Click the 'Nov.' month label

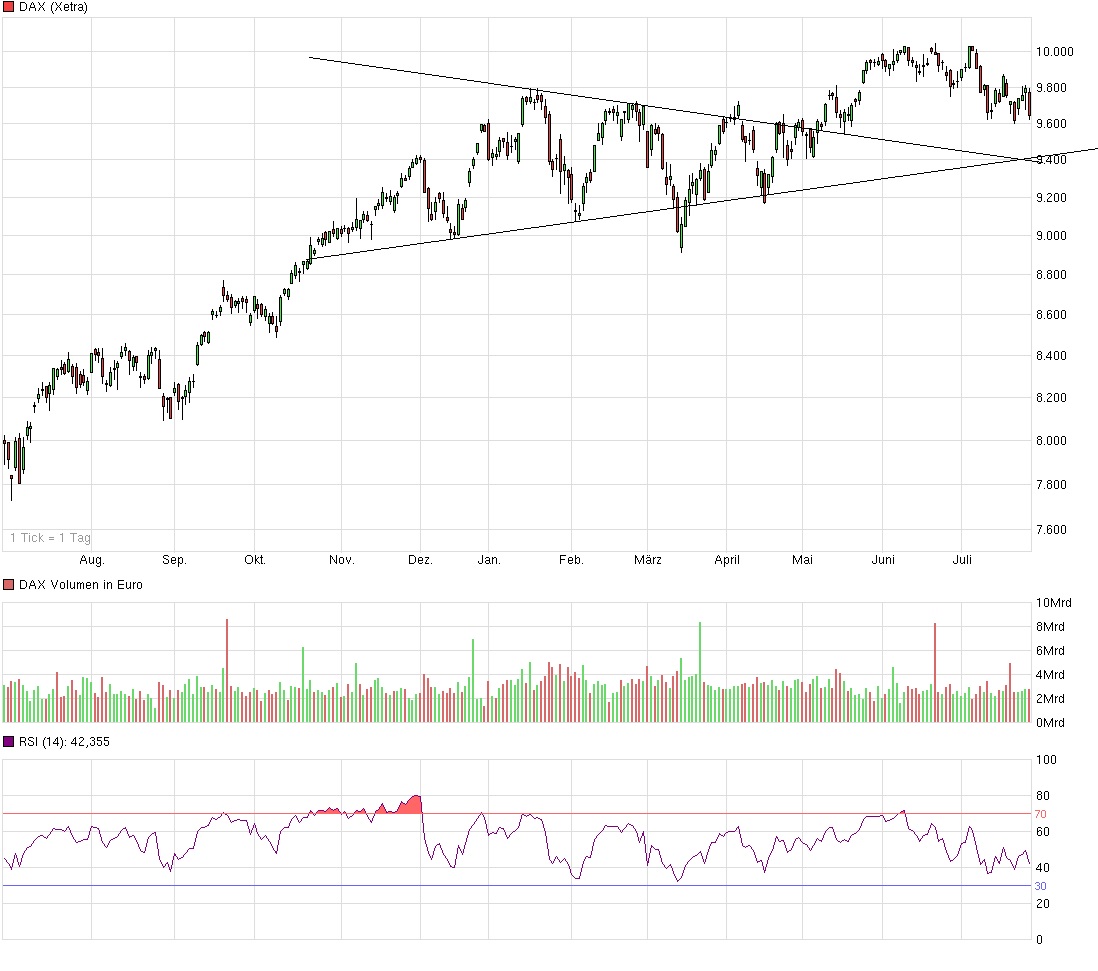[x=342, y=559]
